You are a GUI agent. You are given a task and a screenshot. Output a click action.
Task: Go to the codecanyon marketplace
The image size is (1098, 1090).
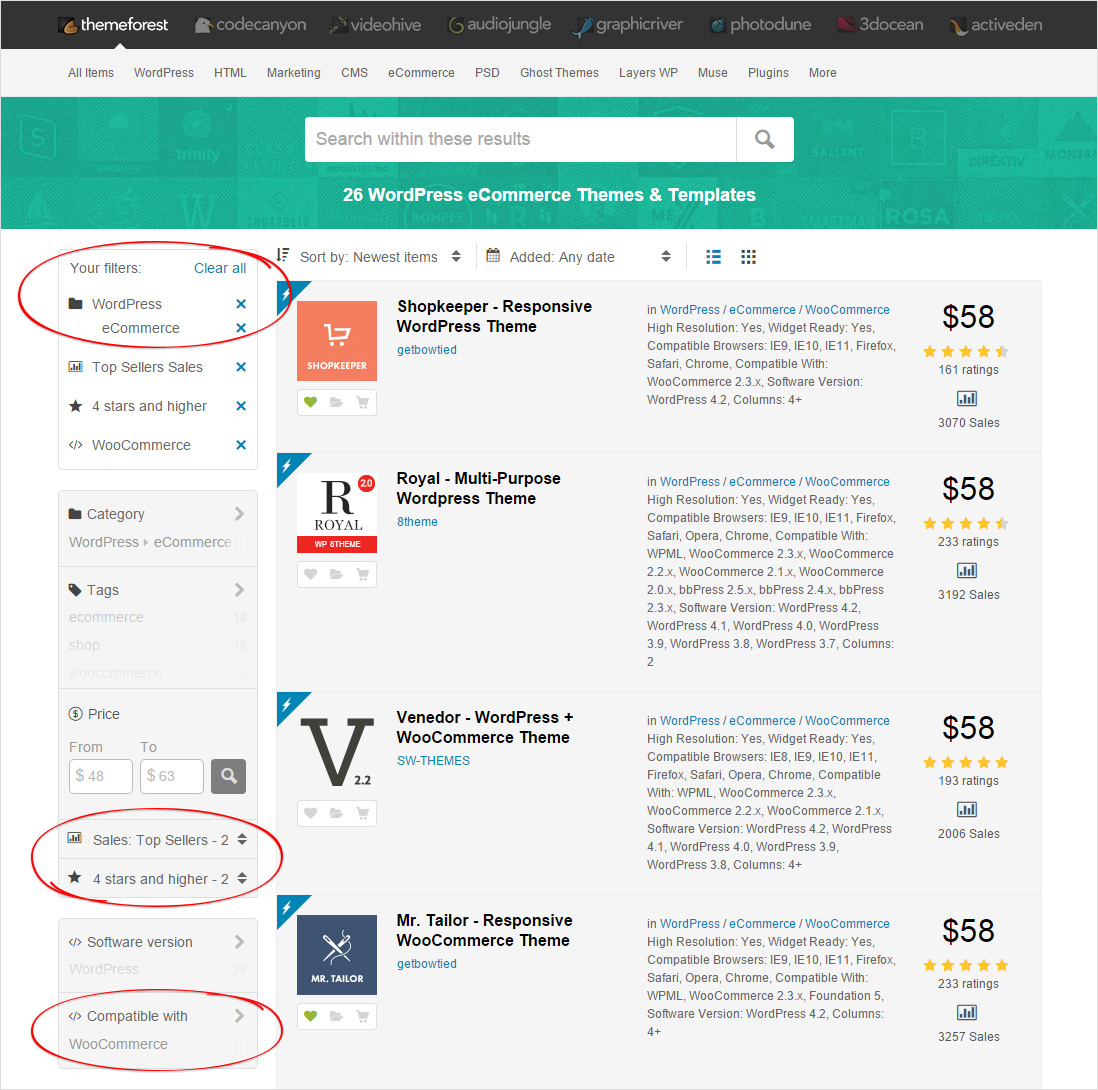point(251,25)
